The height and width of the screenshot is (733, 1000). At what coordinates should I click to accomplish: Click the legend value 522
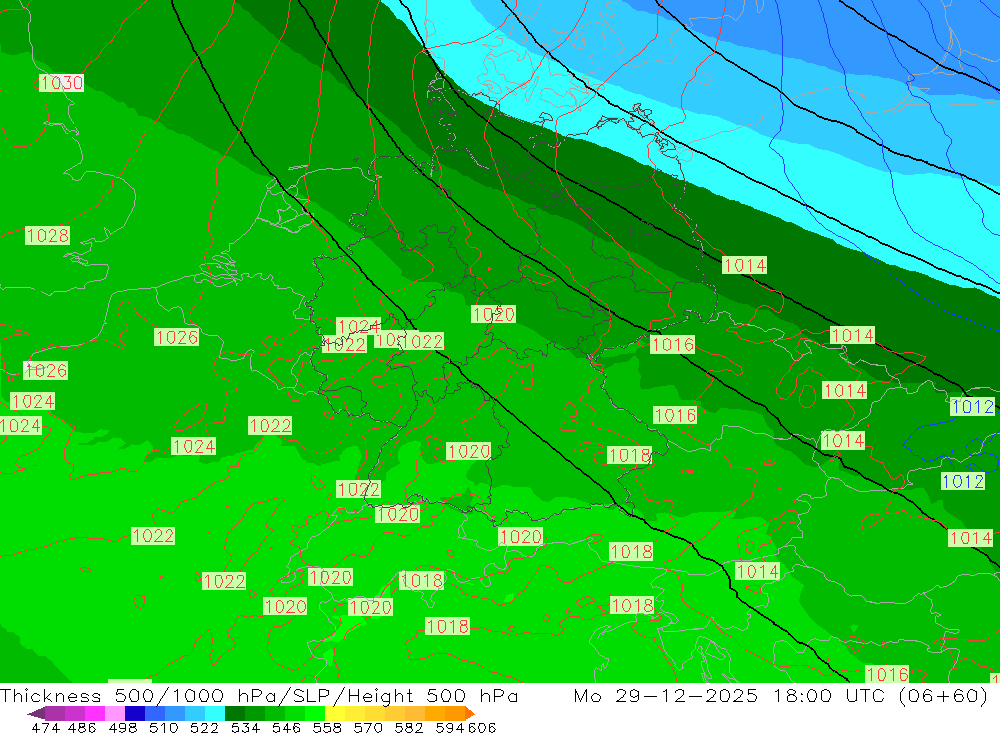pos(204,727)
